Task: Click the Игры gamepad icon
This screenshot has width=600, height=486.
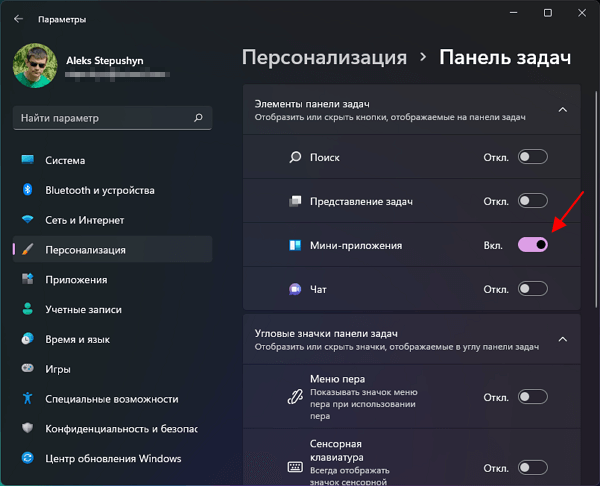Action: tap(28, 369)
